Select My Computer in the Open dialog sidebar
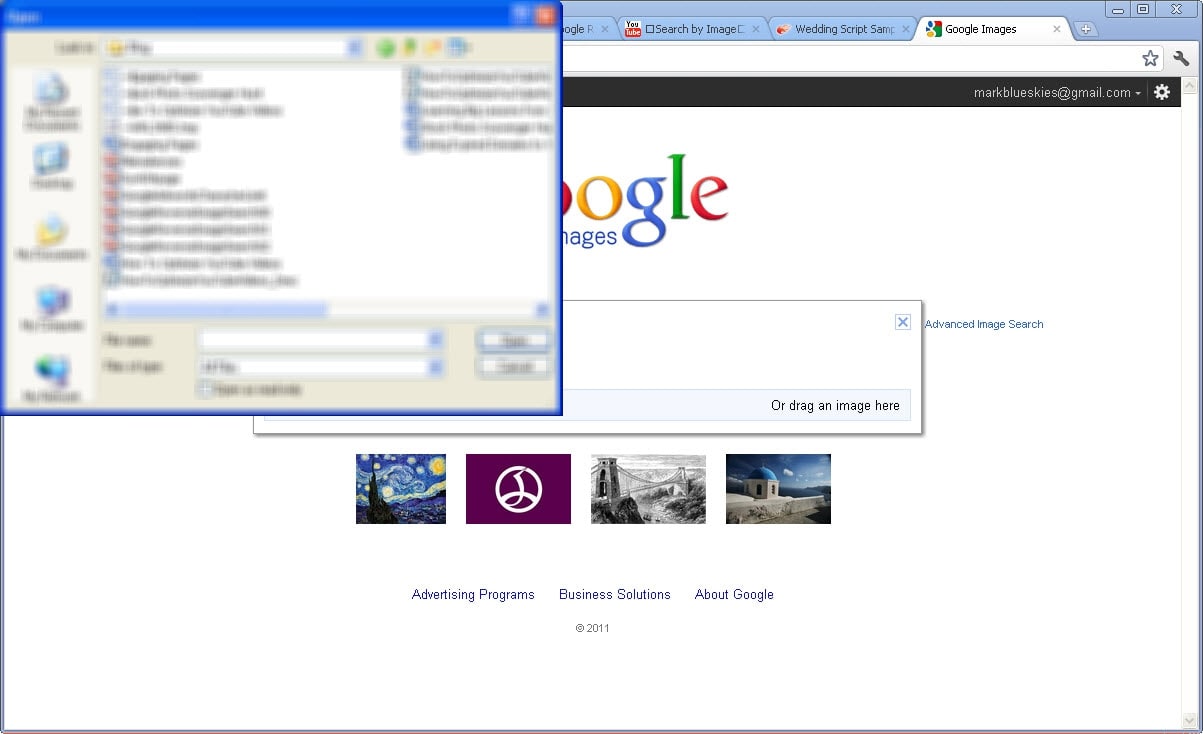The height and width of the screenshot is (734, 1203). point(50,305)
